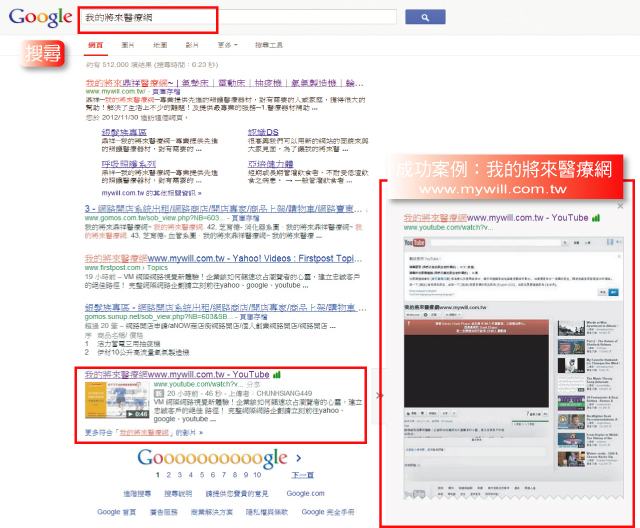Open the 搜尋說明 footer link
Screen dimensions: 640x528
pos(178,494)
